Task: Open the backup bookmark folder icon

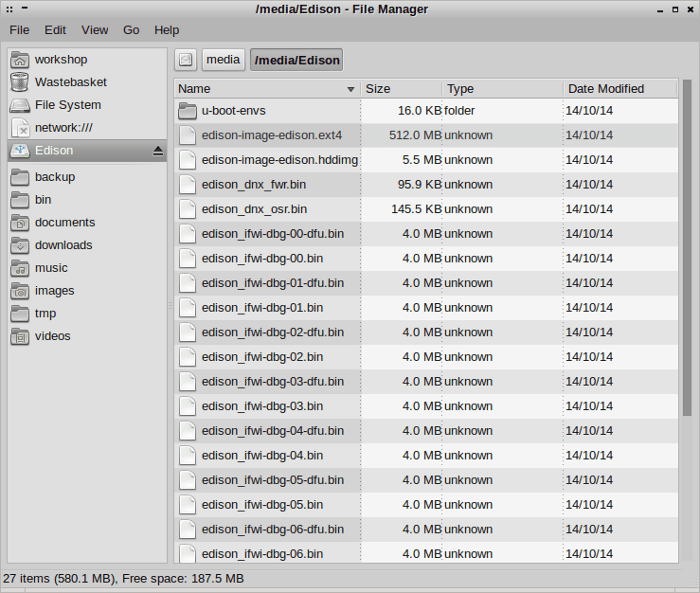Action: [x=20, y=177]
